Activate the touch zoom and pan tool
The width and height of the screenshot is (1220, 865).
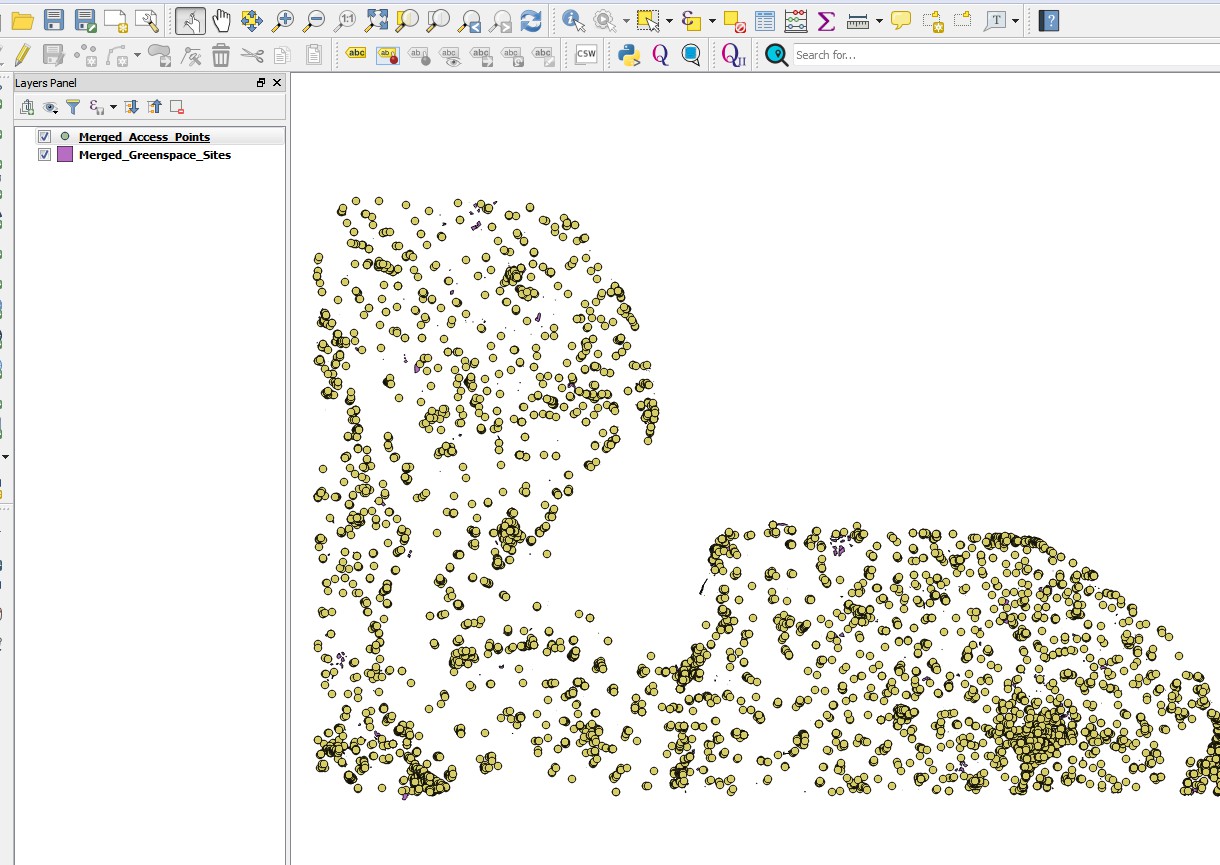(x=190, y=20)
